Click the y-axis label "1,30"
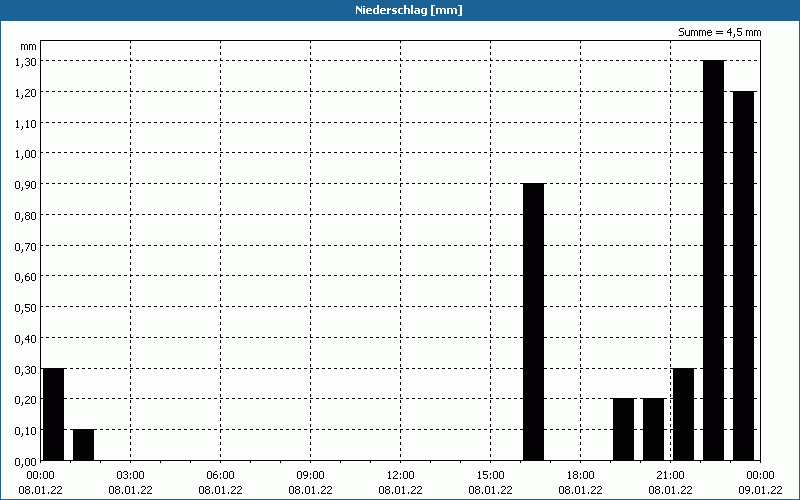 26,62
